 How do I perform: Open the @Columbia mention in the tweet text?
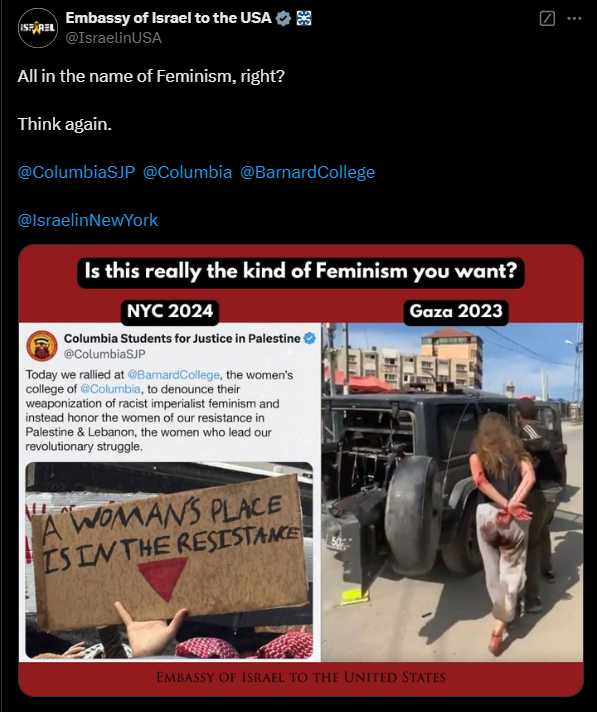click(187, 172)
